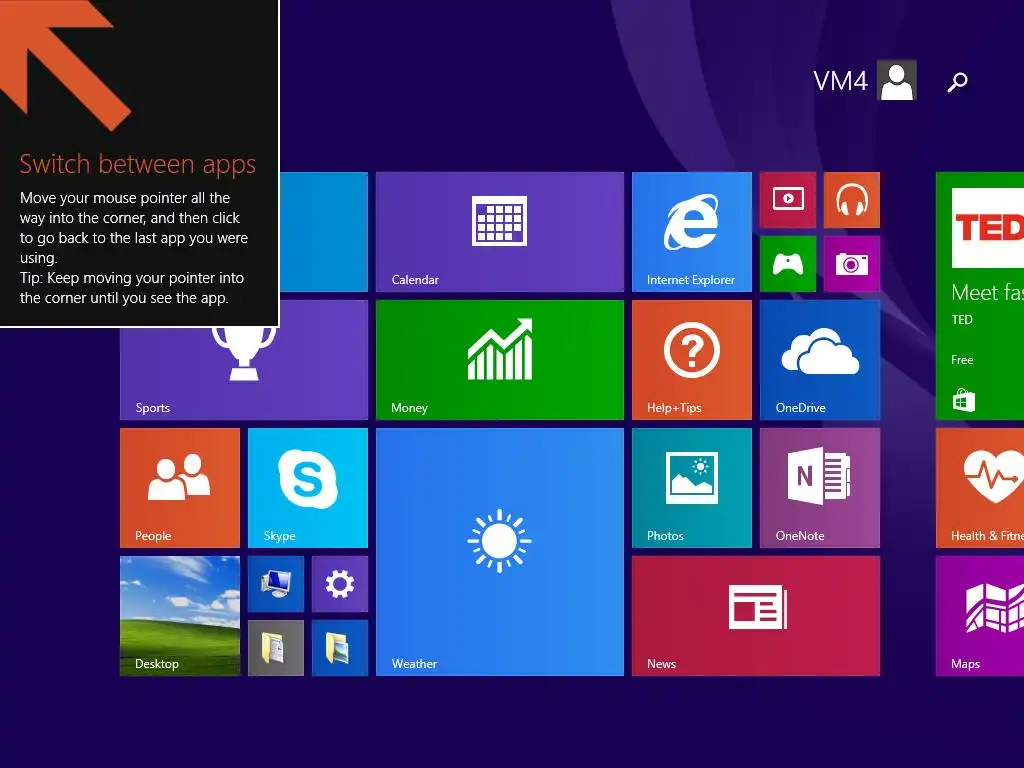The height and width of the screenshot is (768, 1024).
Task: Click the VM4 account name
Action: [840, 82]
